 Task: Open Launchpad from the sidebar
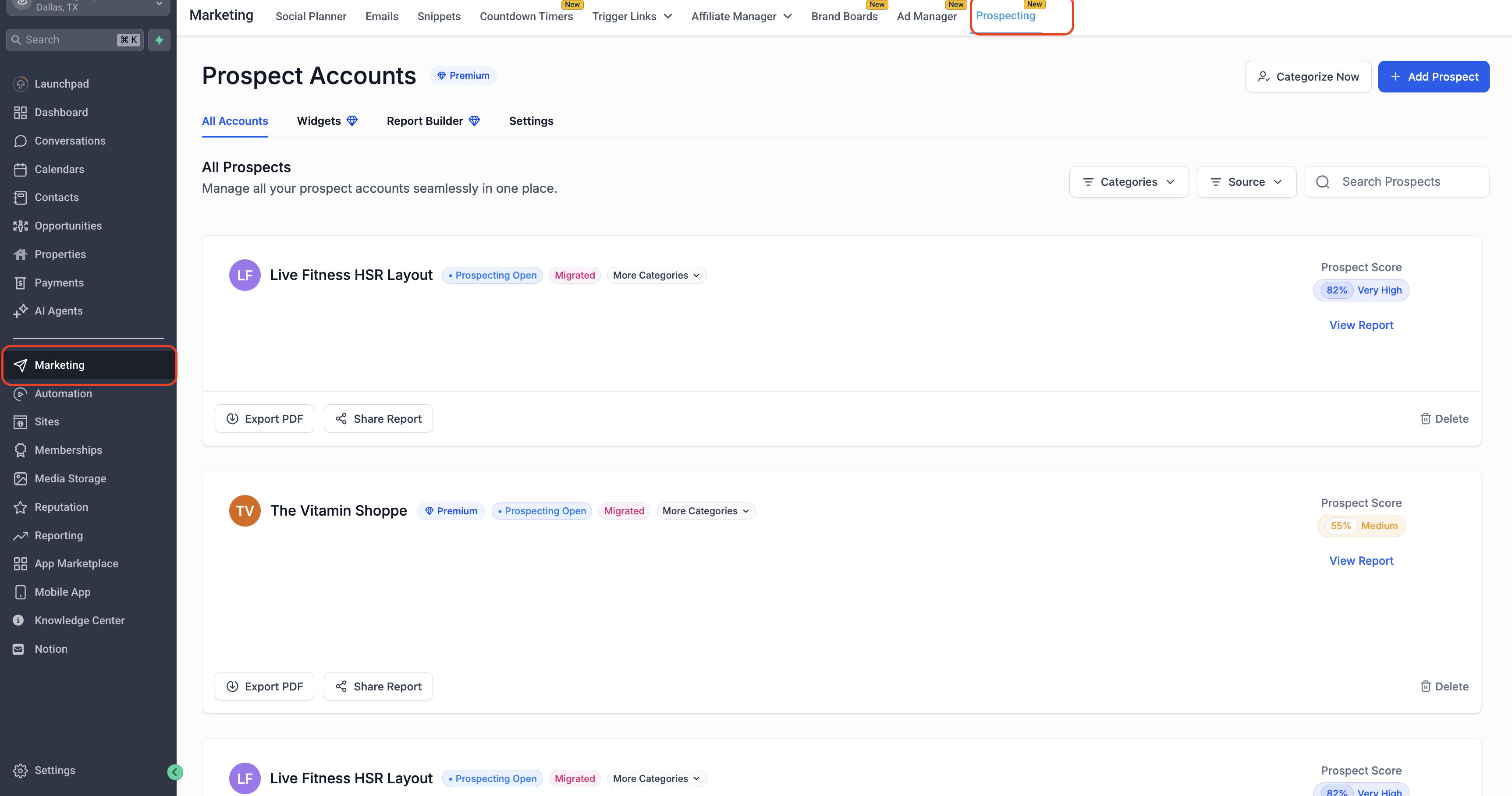[61, 84]
